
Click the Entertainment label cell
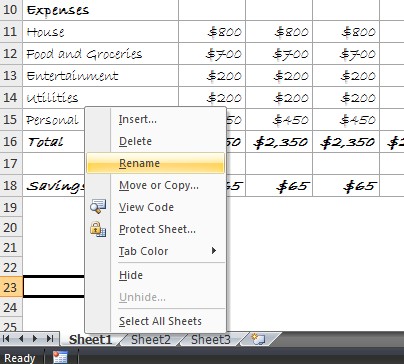100,75
